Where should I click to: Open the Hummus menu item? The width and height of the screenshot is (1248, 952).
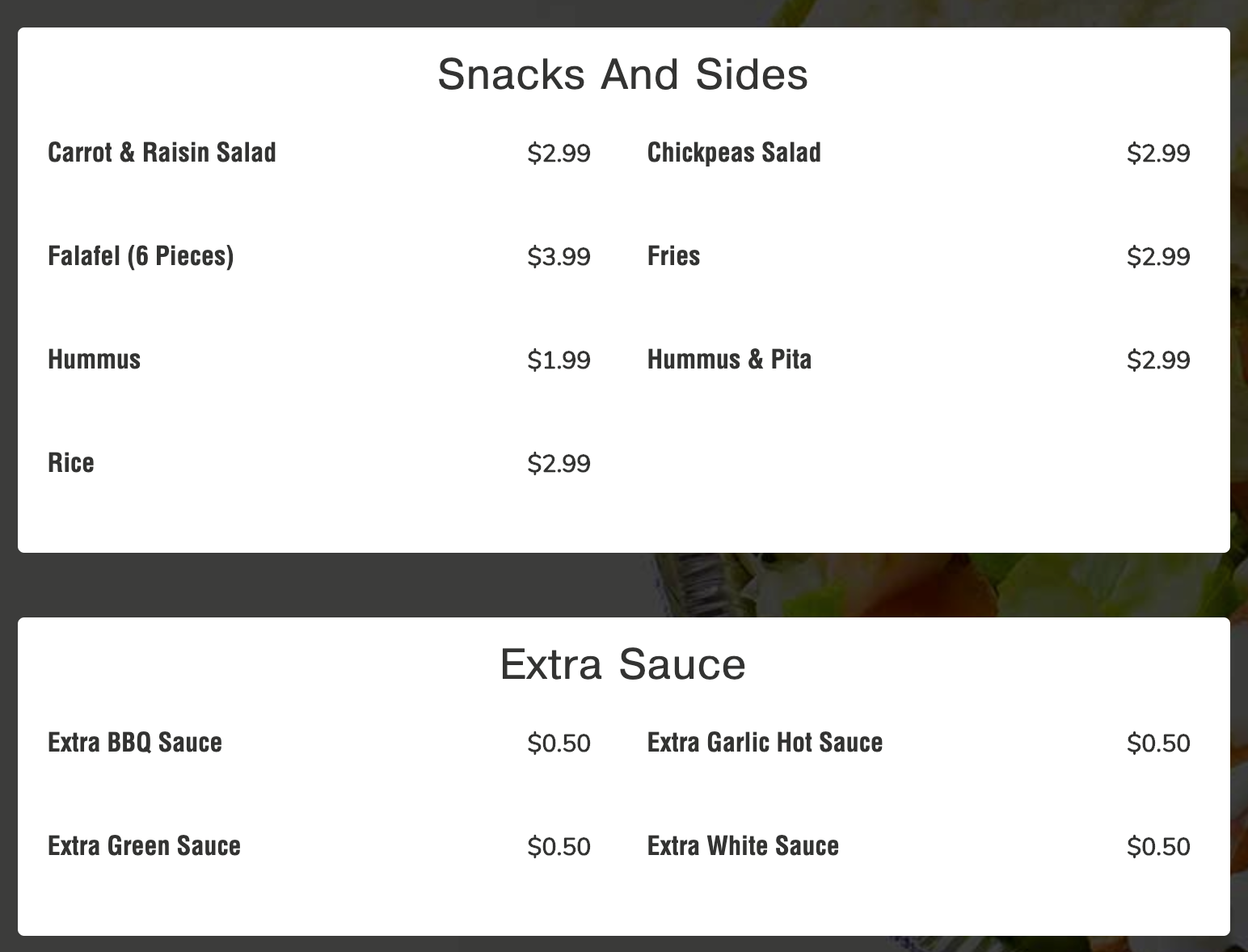(x=94, y=360)
